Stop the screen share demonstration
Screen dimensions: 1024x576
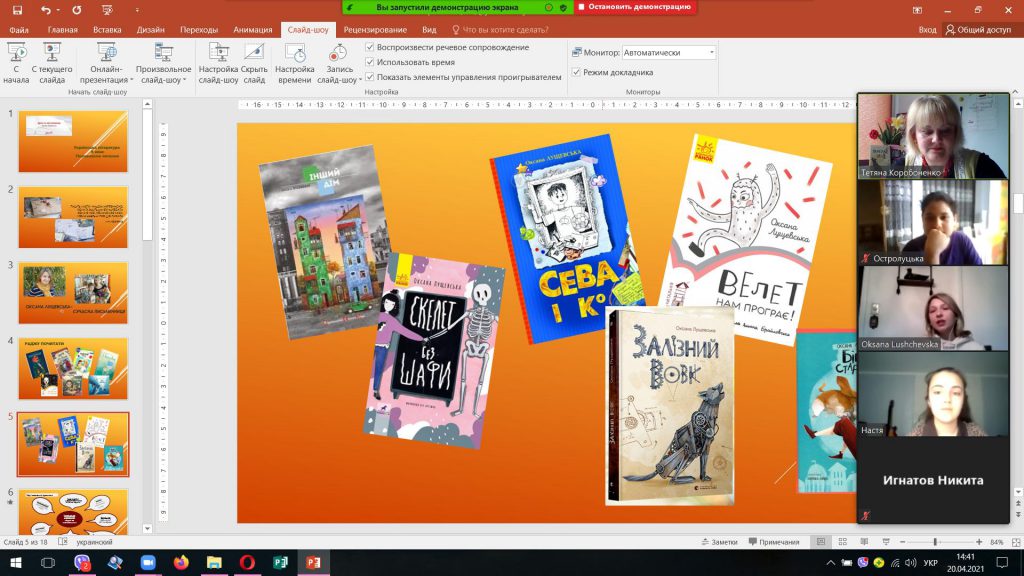[x=636, y=7]
